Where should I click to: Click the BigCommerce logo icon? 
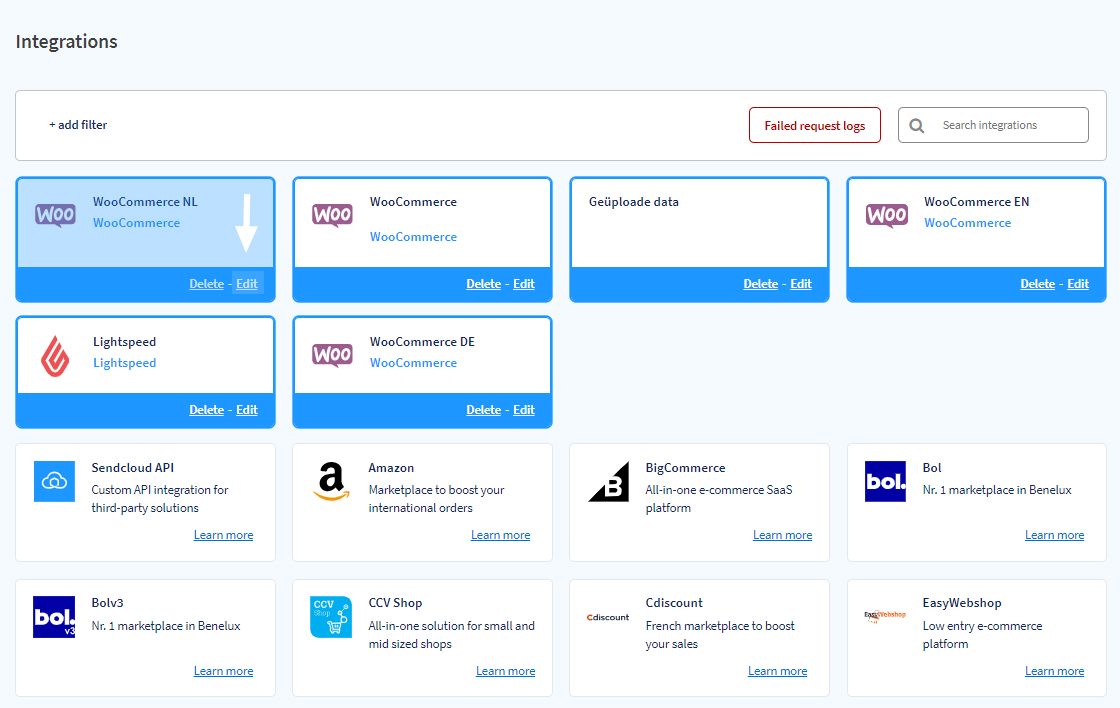tap(609, 482)
